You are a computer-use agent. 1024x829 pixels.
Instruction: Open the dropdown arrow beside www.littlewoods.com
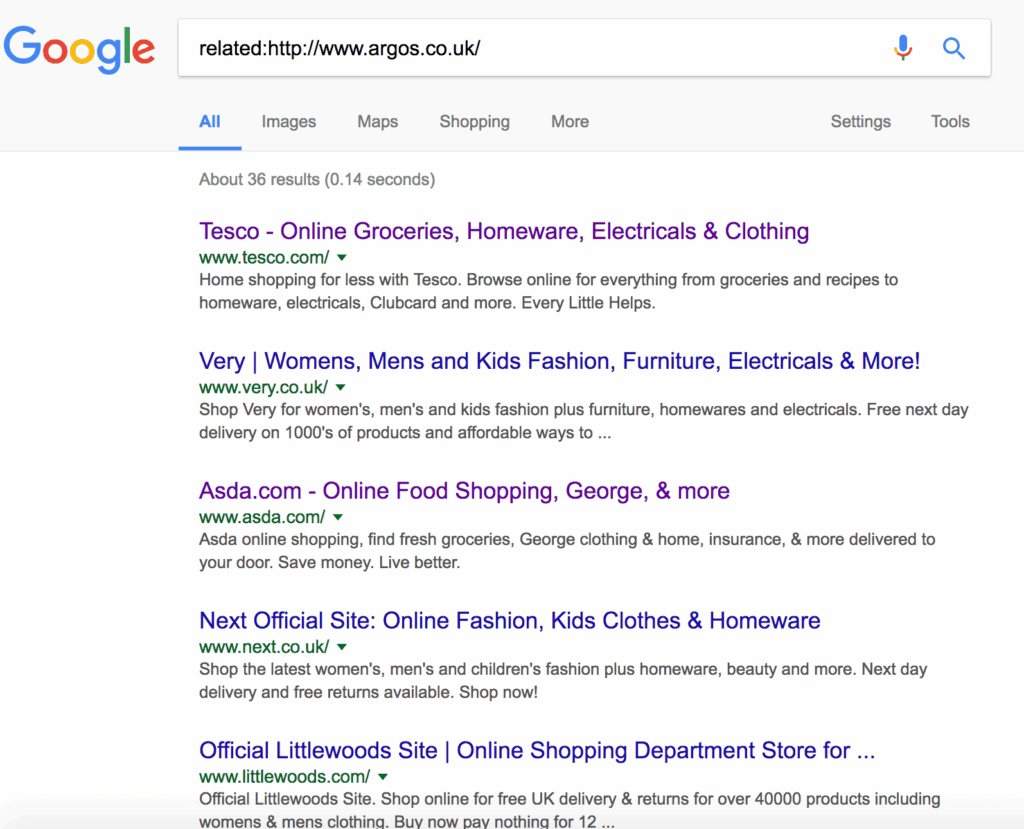point(383,776)
